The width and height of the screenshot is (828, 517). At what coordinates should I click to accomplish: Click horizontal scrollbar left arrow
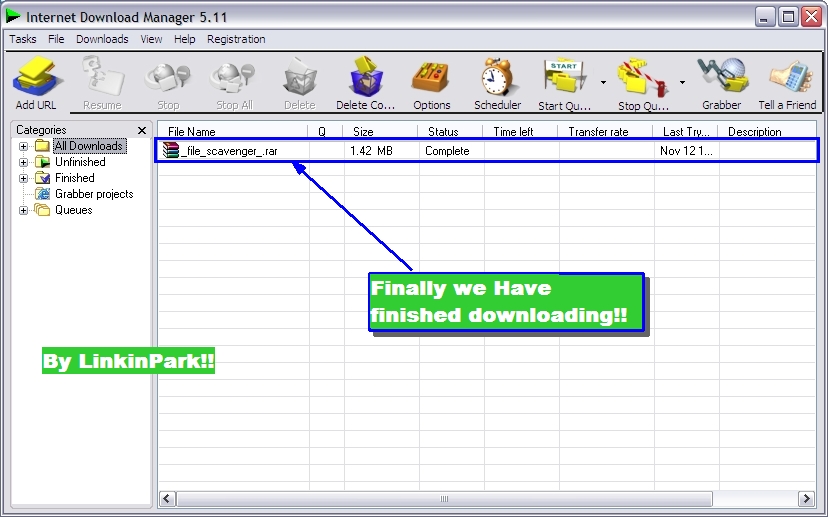point(167,499)
